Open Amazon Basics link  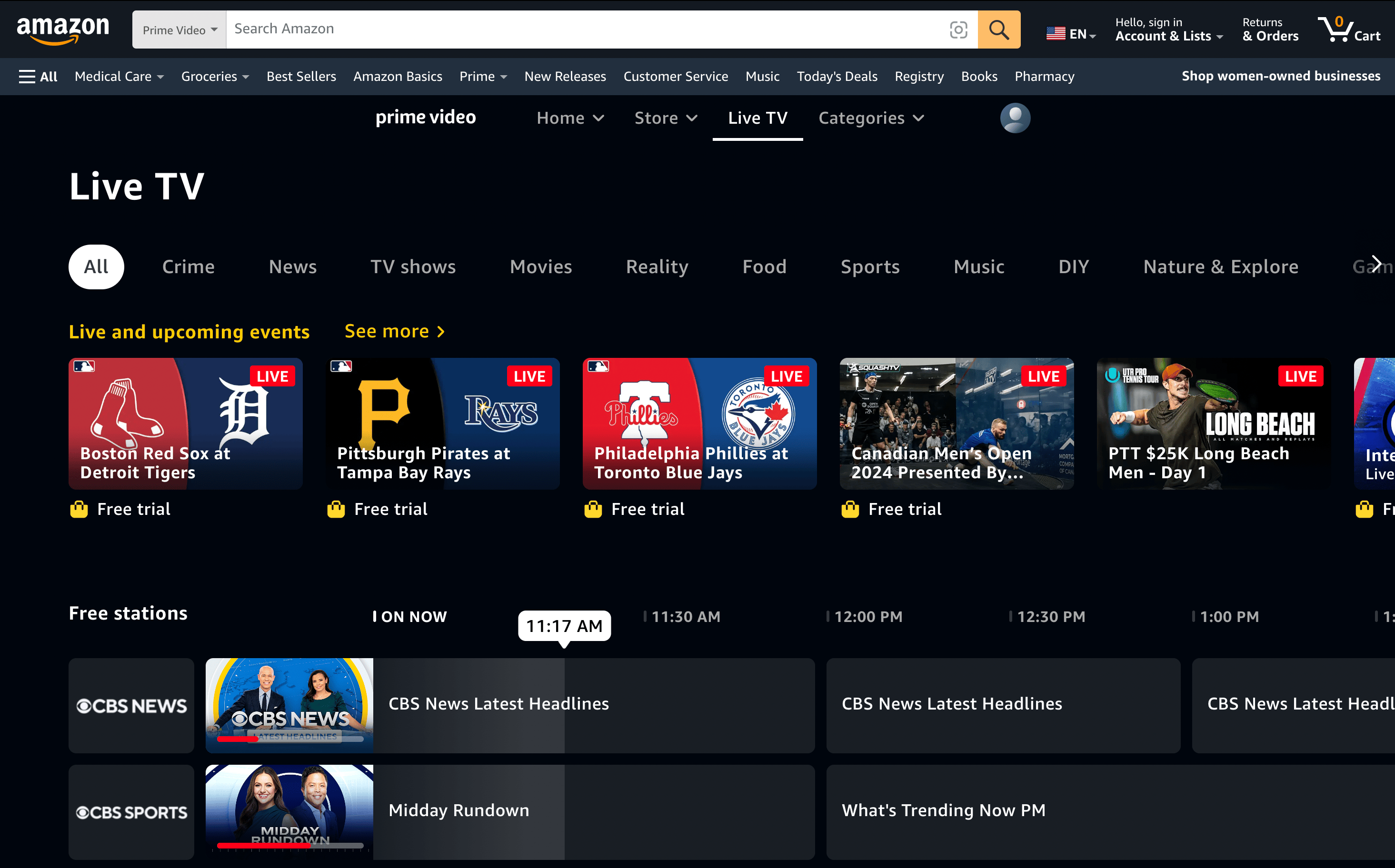click(398, 76)
